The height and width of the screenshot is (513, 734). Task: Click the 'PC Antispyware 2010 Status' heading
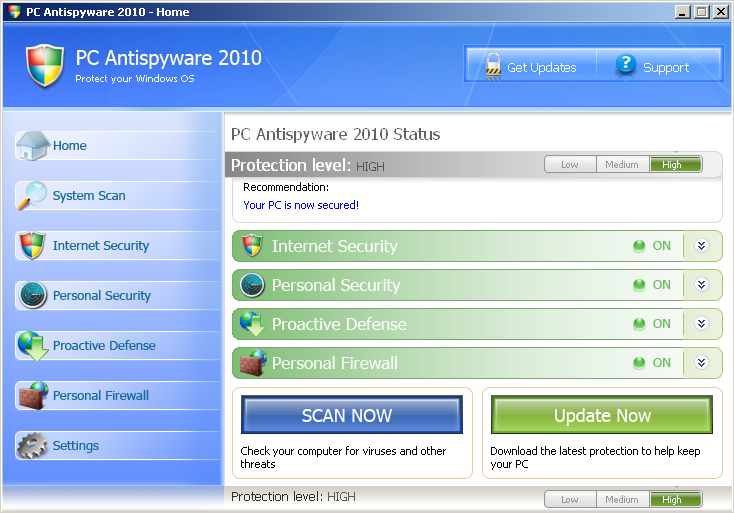336,134
